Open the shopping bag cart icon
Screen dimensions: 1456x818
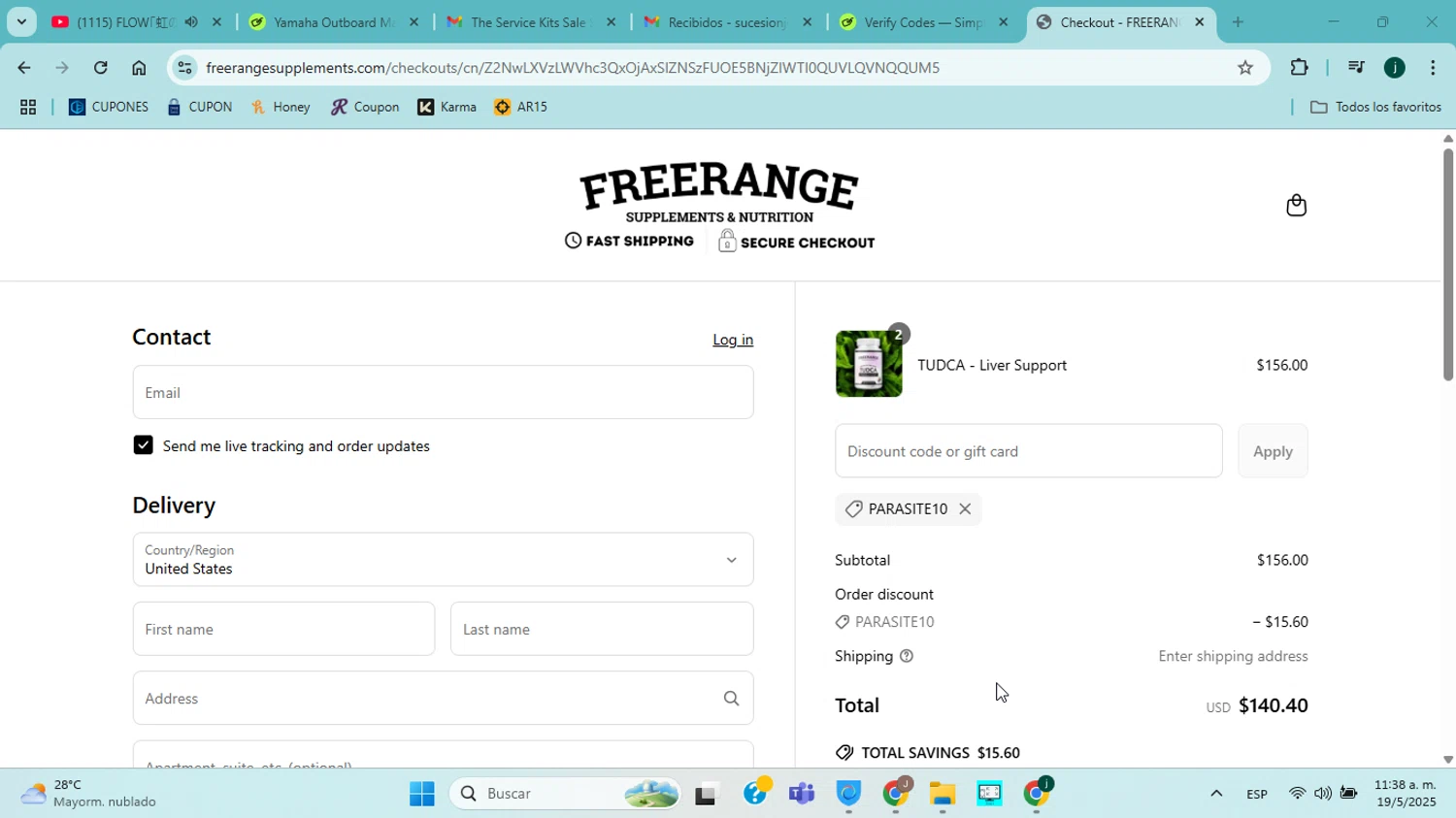pos(1296,205)
